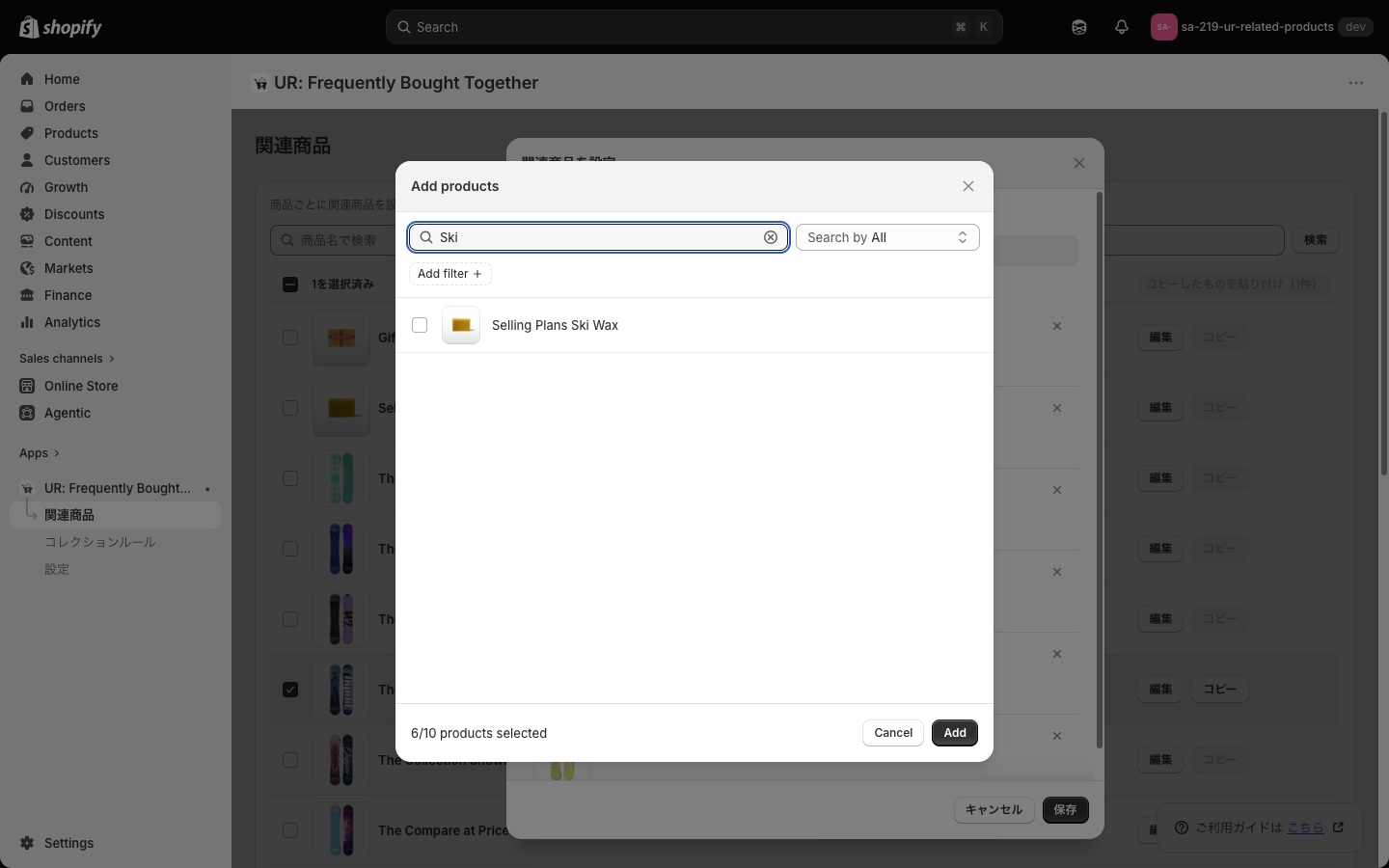The height and width of the screenshot is (868, 1389).
Task: Open the app three-dots menu
Action: [1356, 83]
